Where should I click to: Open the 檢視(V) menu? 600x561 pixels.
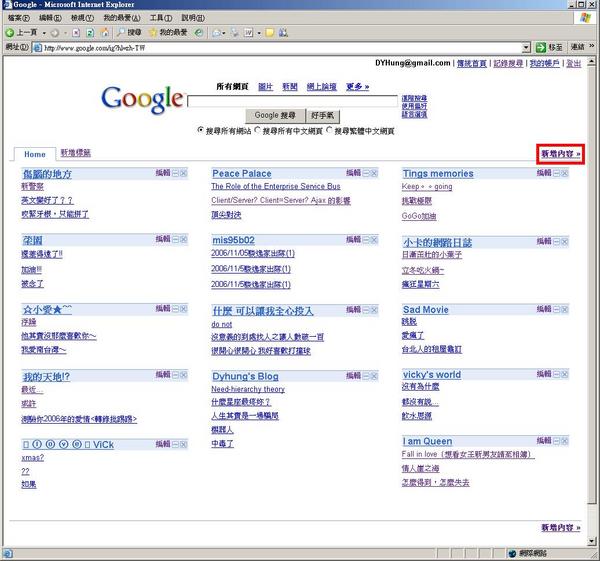[x=82, y=18]
